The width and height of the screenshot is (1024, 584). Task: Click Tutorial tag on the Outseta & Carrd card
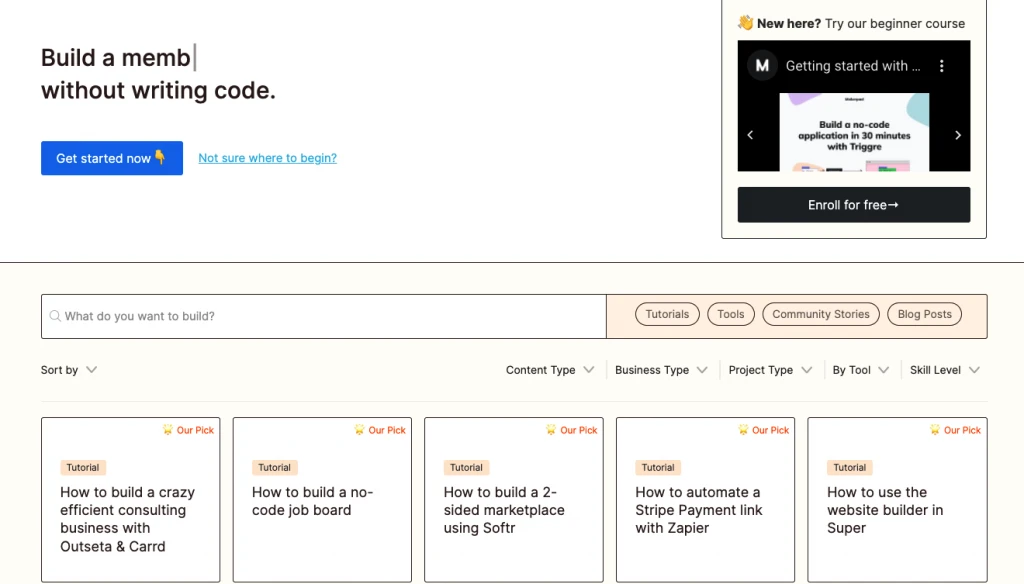[83, 468]
